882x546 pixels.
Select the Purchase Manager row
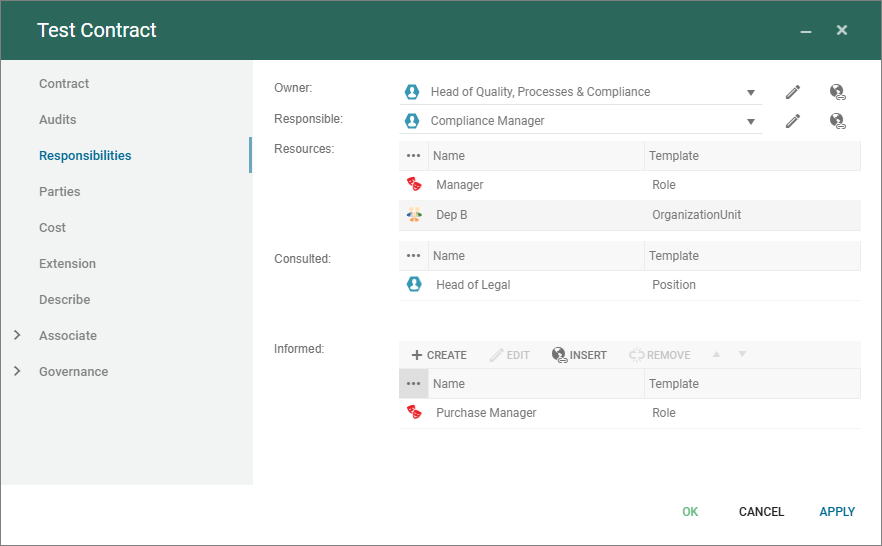486,413
